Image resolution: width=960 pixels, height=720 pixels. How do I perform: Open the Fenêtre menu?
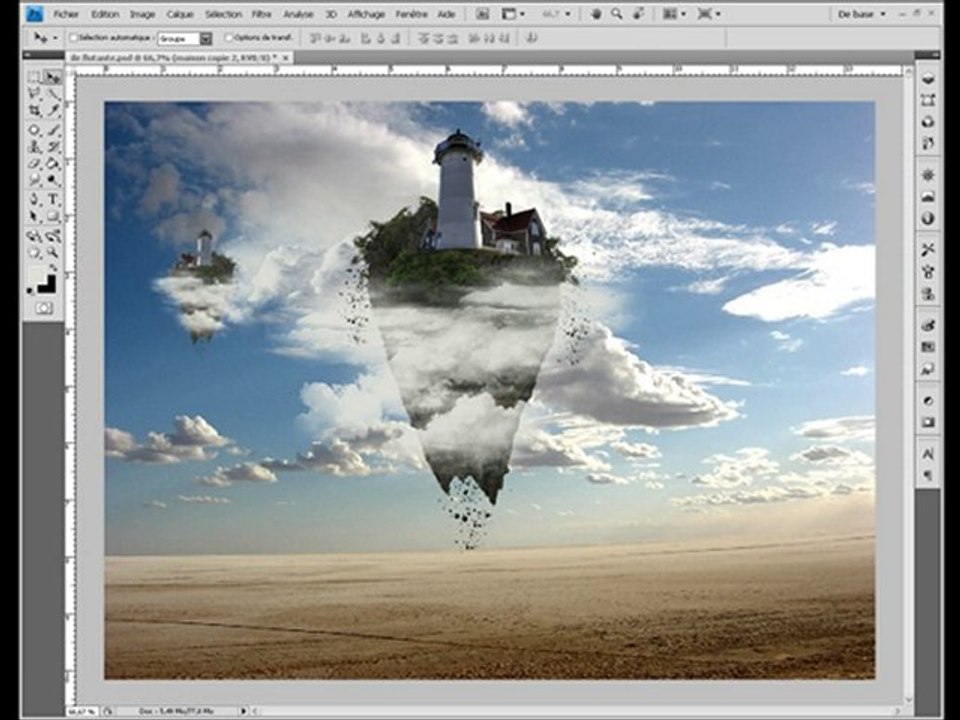(x=411, y=13)
